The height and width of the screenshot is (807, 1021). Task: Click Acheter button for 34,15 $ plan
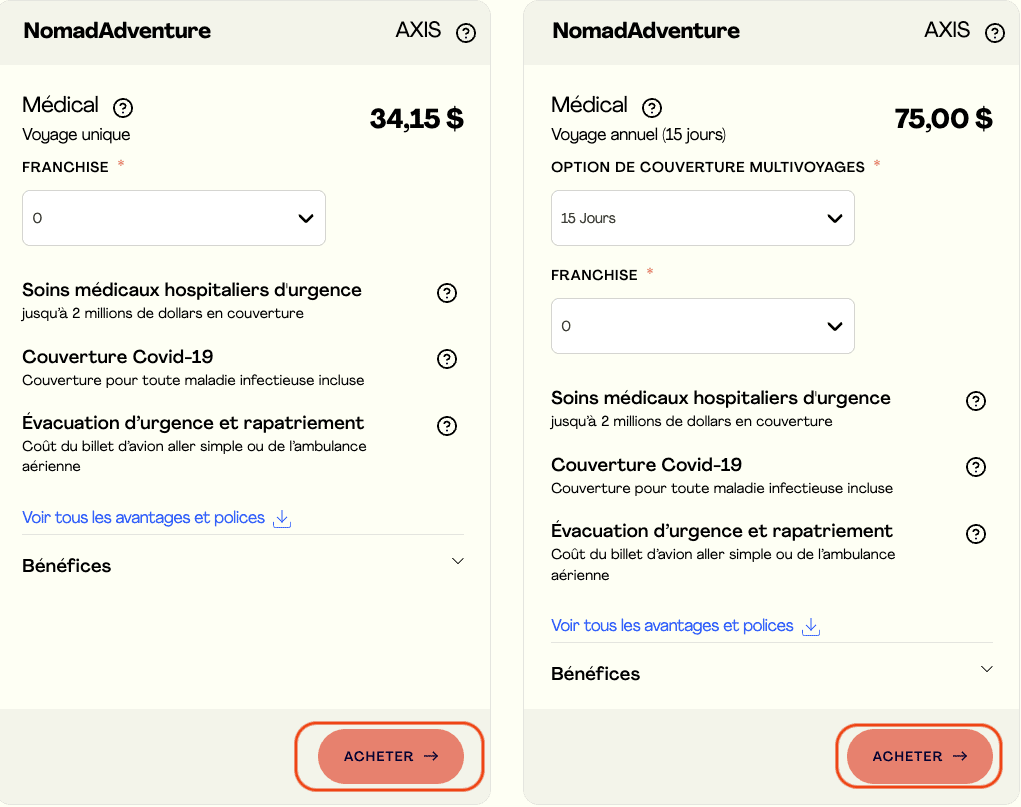click(391, 756)
